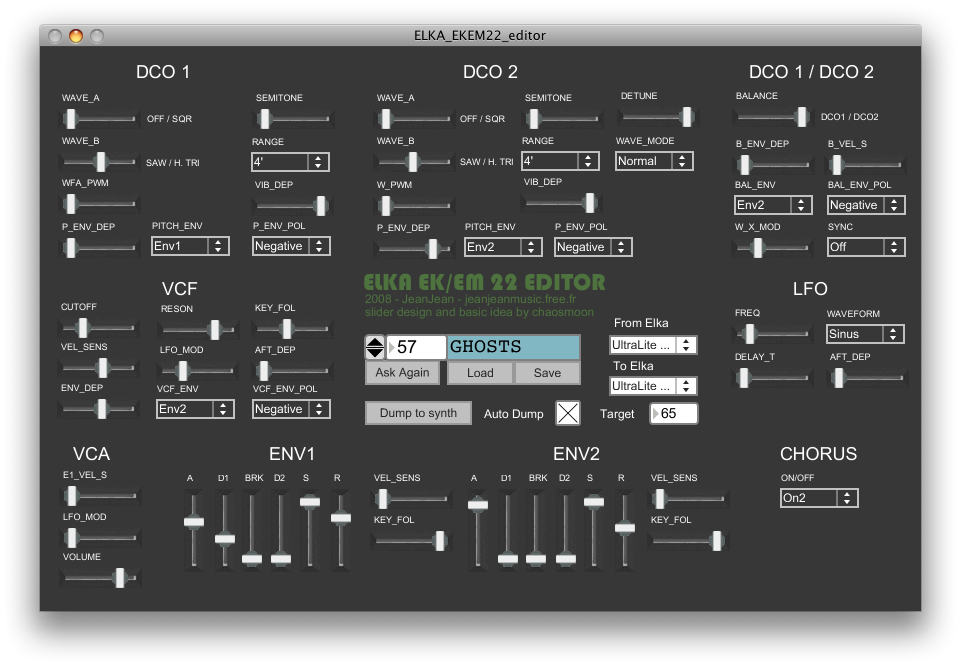Click the GHOSTS patch name field
Screen dimensions: 961x666
[513, 347]
